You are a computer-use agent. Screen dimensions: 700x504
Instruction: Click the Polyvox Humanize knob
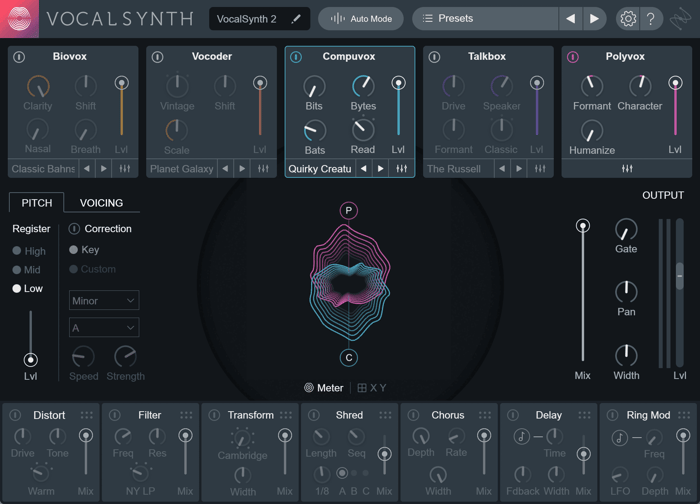592,131
